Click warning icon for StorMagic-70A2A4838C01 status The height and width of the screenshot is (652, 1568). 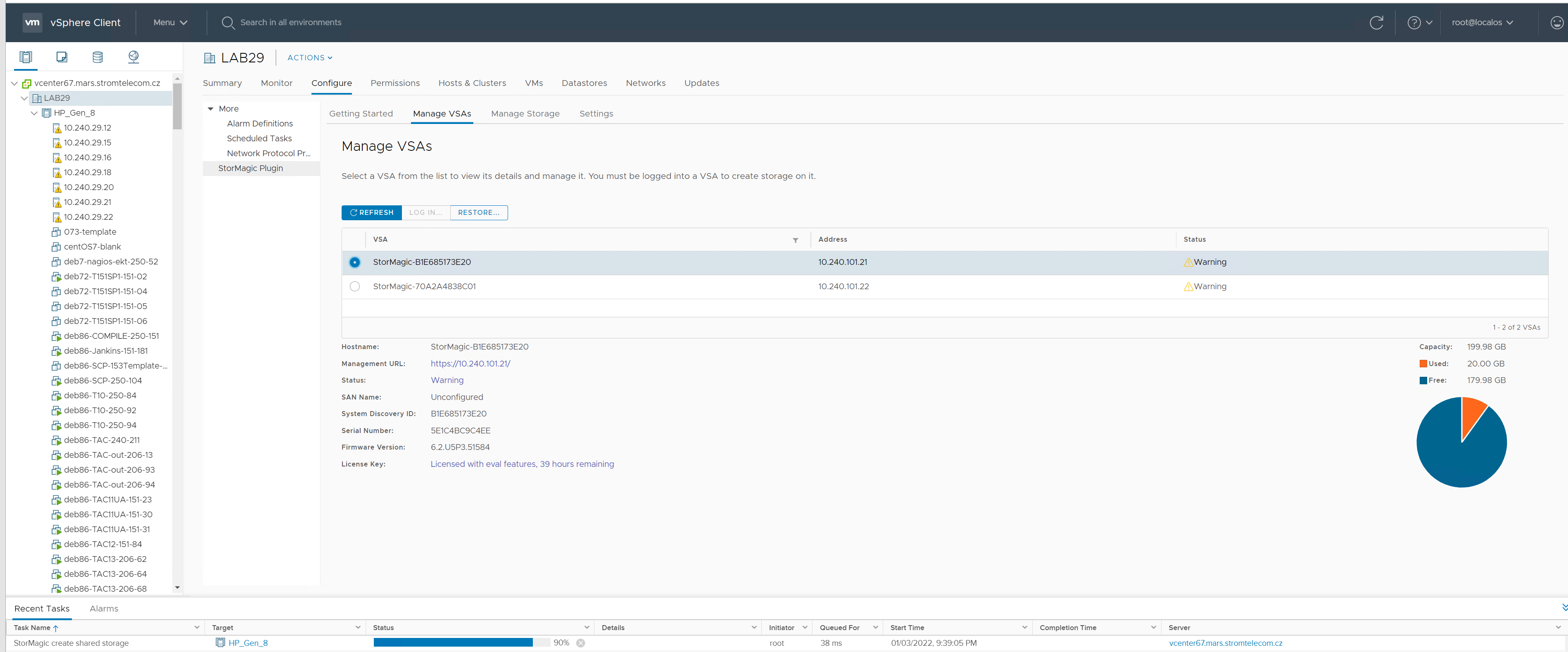pos(1188,287)
